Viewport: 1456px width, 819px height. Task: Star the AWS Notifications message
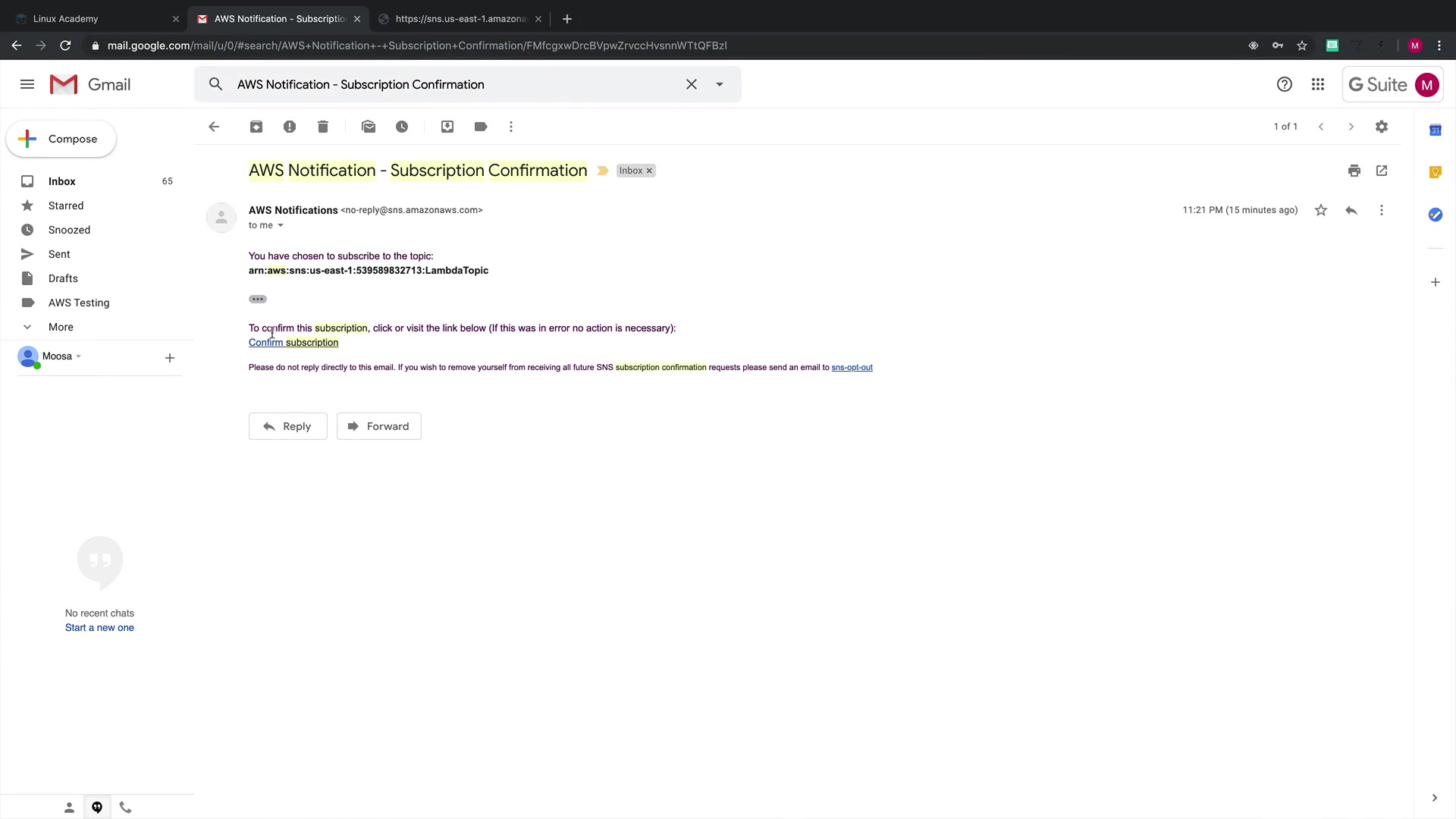click(x=1321, y=210)
